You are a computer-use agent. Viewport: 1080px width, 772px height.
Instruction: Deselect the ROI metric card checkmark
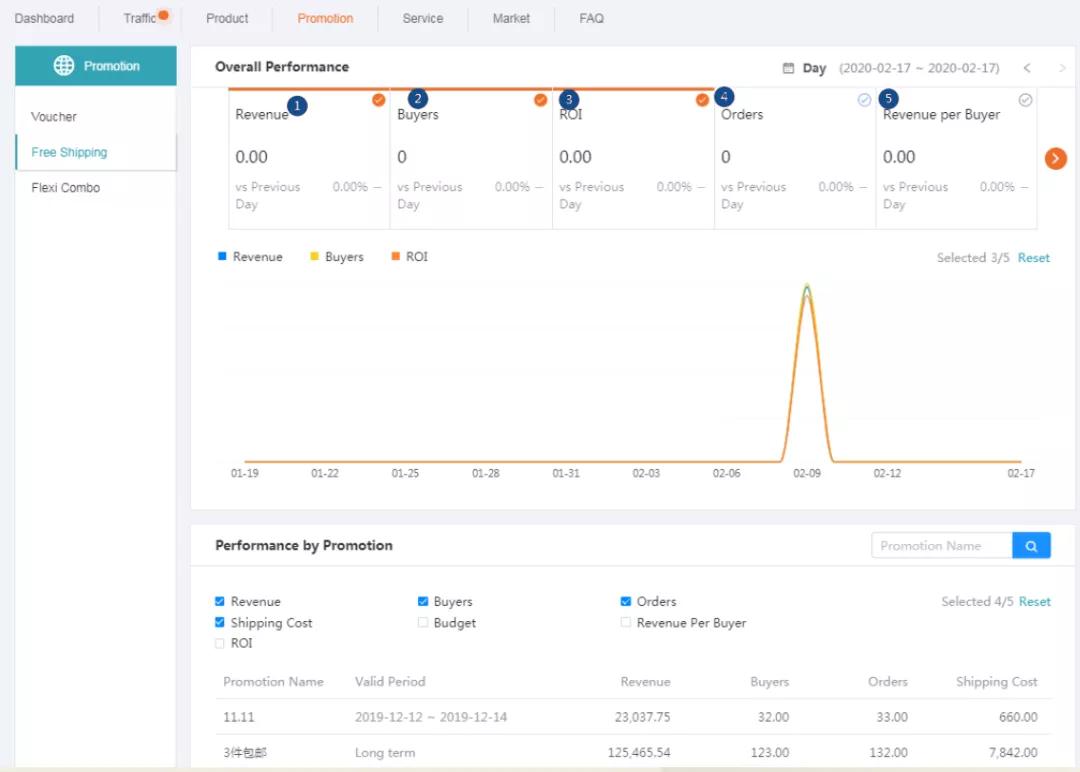(x=702, y=100)
